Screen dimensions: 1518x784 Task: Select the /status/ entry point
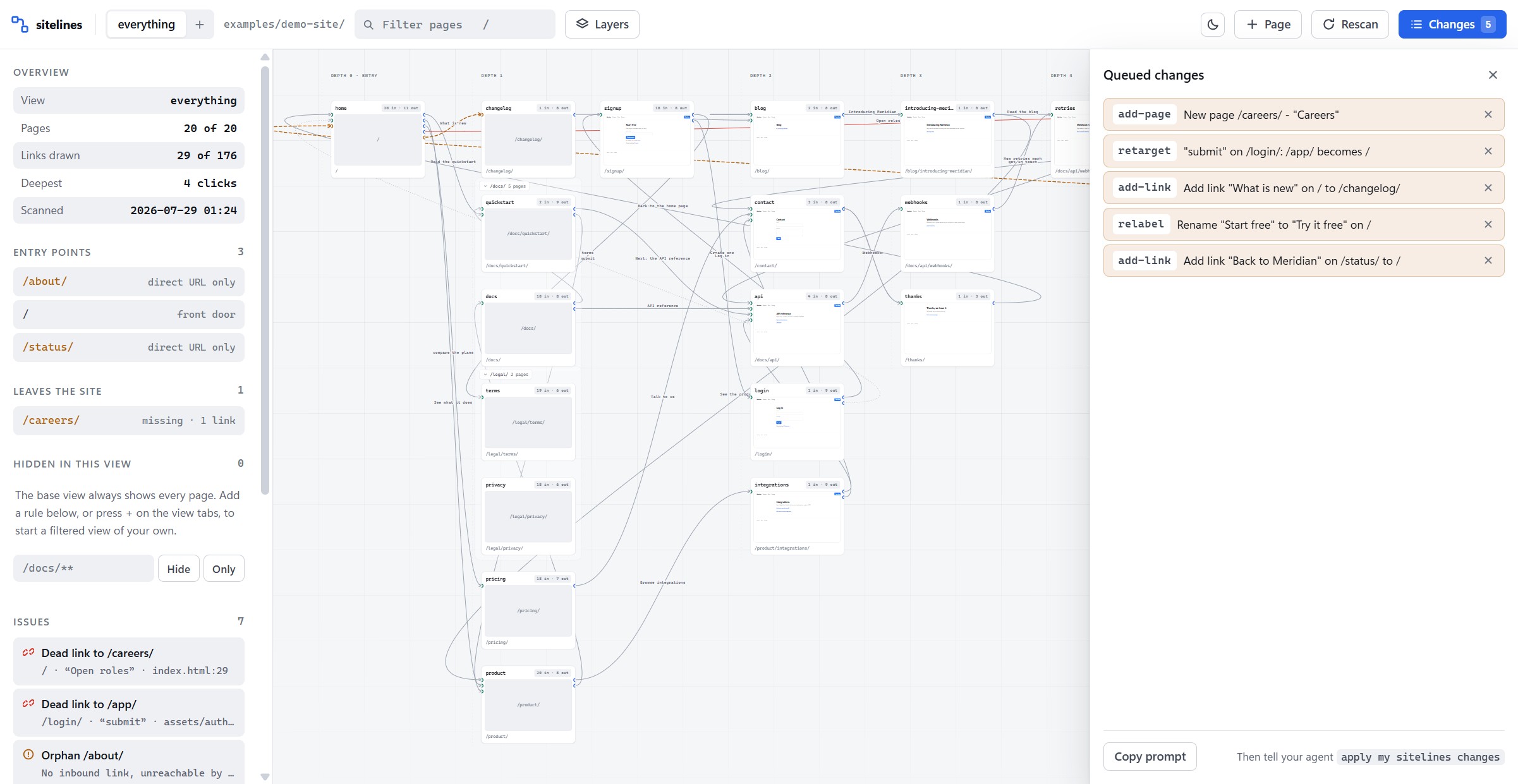pos(128,347)
